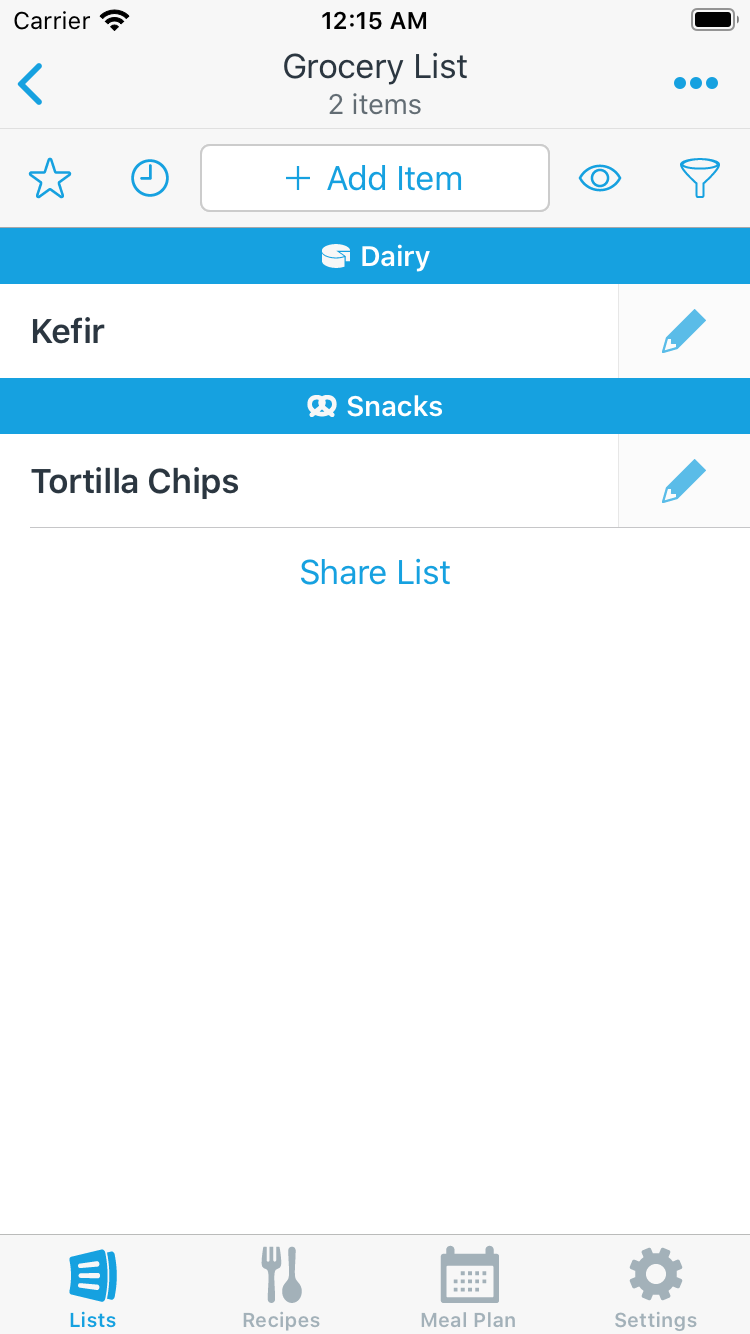The width and height of the screenshot is (750, 1334).
Task: Switch to the Lists tab
Action: click(93, 1288)
